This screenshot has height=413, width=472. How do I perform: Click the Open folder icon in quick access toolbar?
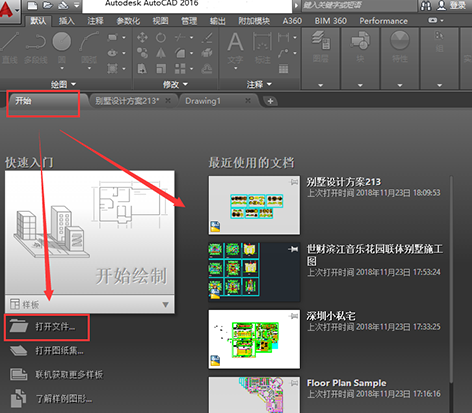pyautogui.click(x=48, y=5)
